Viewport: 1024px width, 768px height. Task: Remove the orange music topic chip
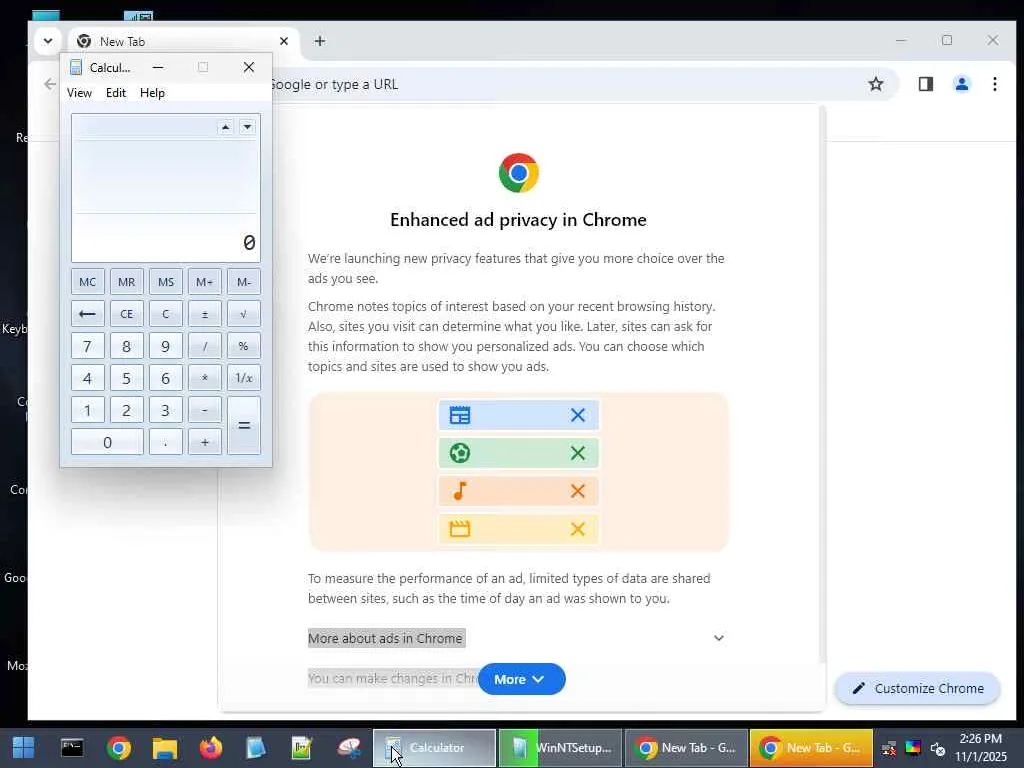coord(577,491)
